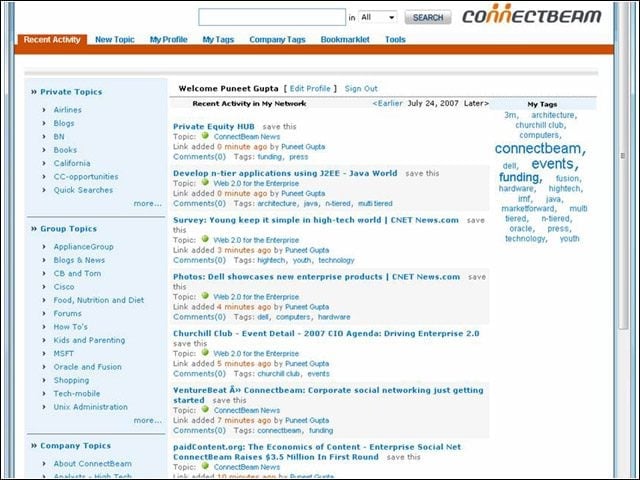Click the 'press' tag on Private Equity HUB
640x480 pixels.
(299, 157)
